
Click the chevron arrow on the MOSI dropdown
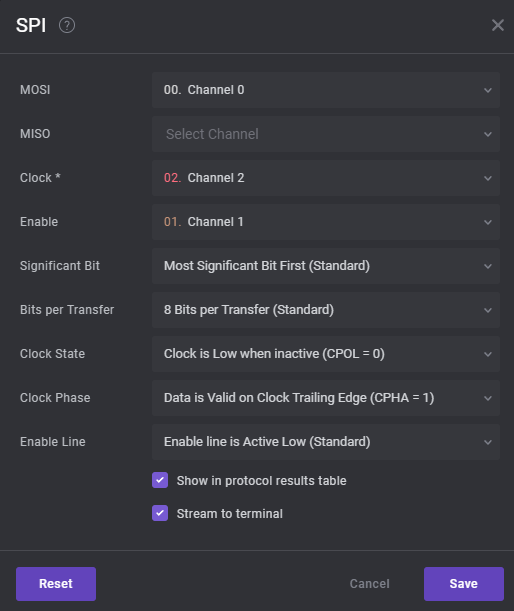pyautogui.click(x=488, y=90)
